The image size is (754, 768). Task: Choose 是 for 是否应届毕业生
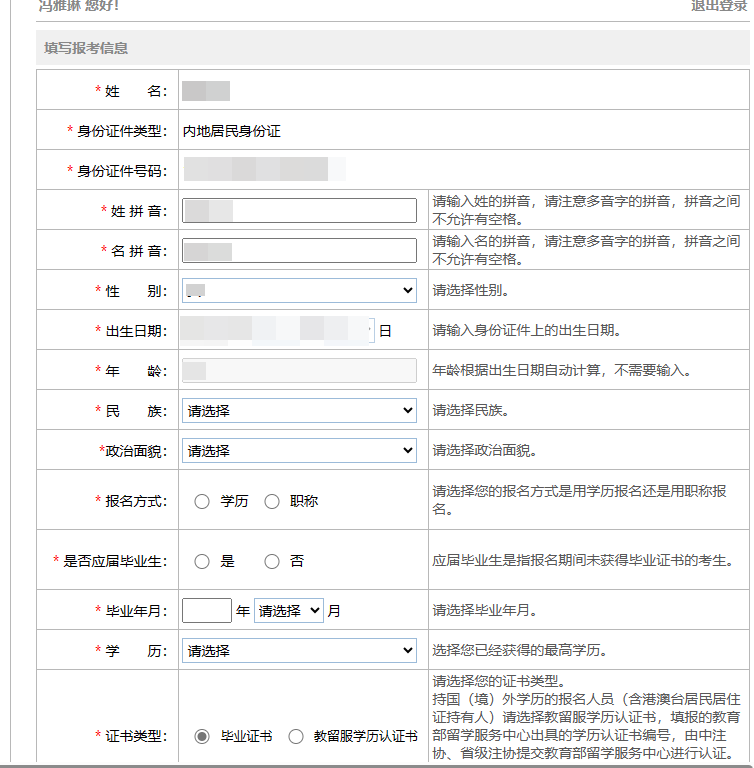pos(202,561)
